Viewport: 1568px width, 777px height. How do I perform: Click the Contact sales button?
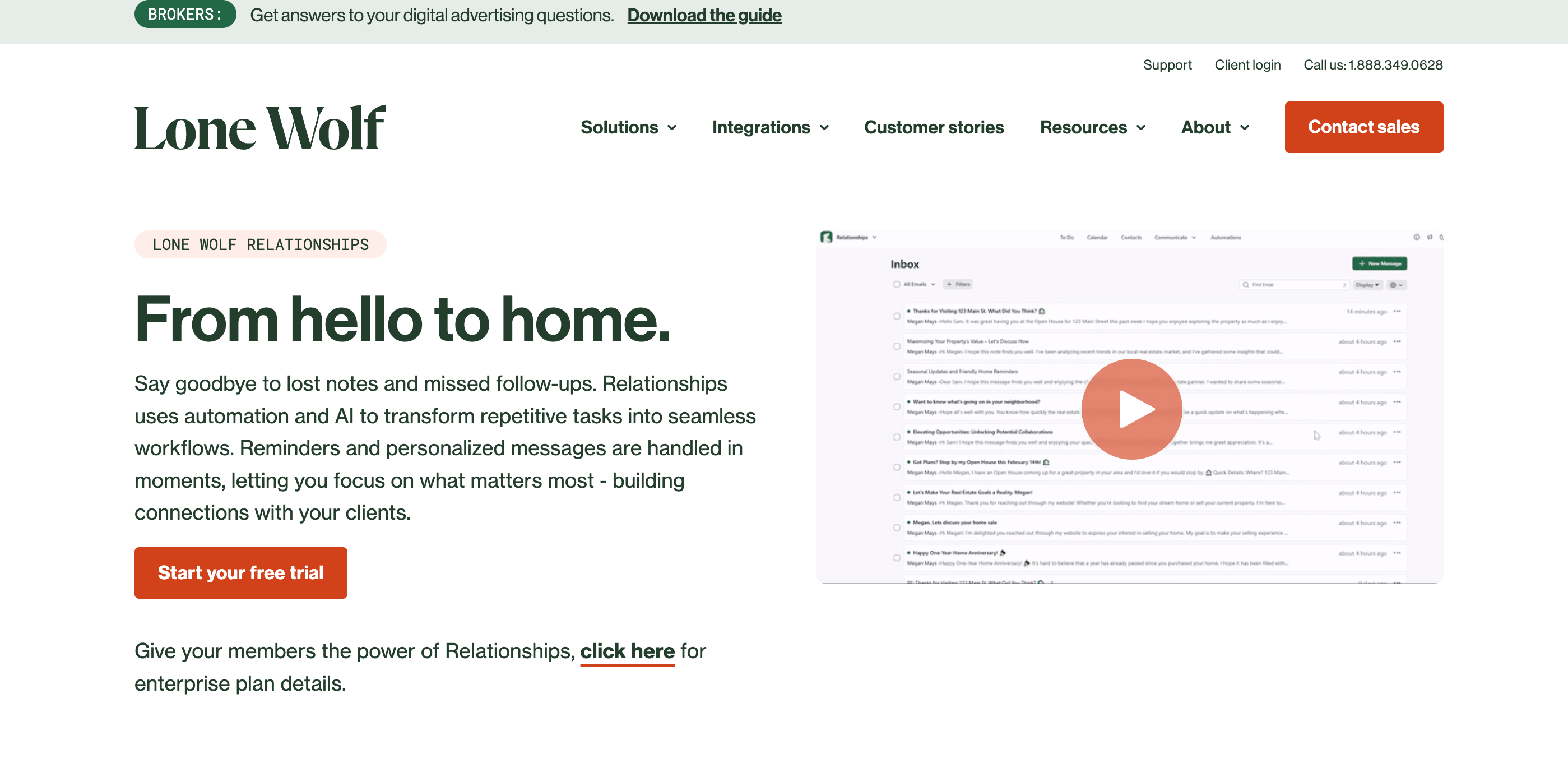click(1363, 127)
